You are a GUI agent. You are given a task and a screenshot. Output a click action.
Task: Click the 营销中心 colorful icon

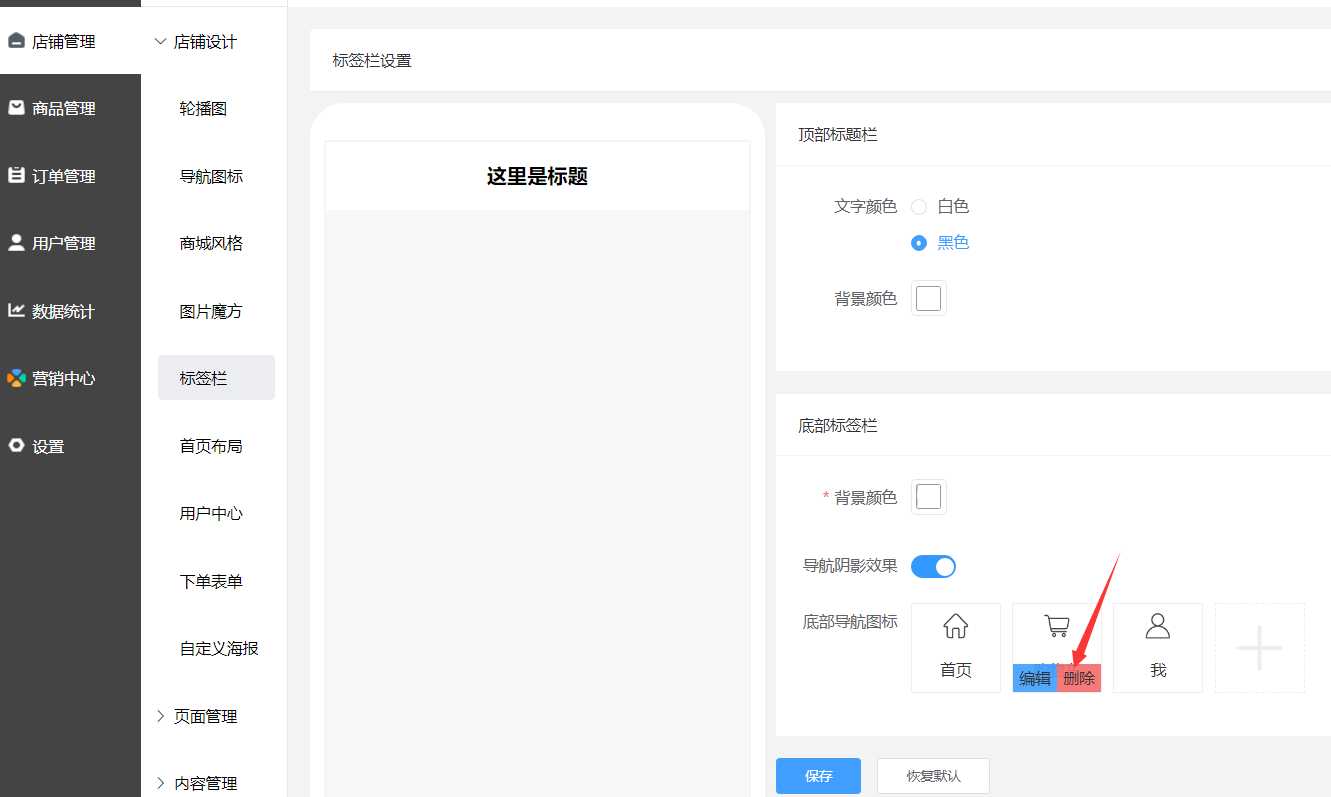(x=16, y=378)
